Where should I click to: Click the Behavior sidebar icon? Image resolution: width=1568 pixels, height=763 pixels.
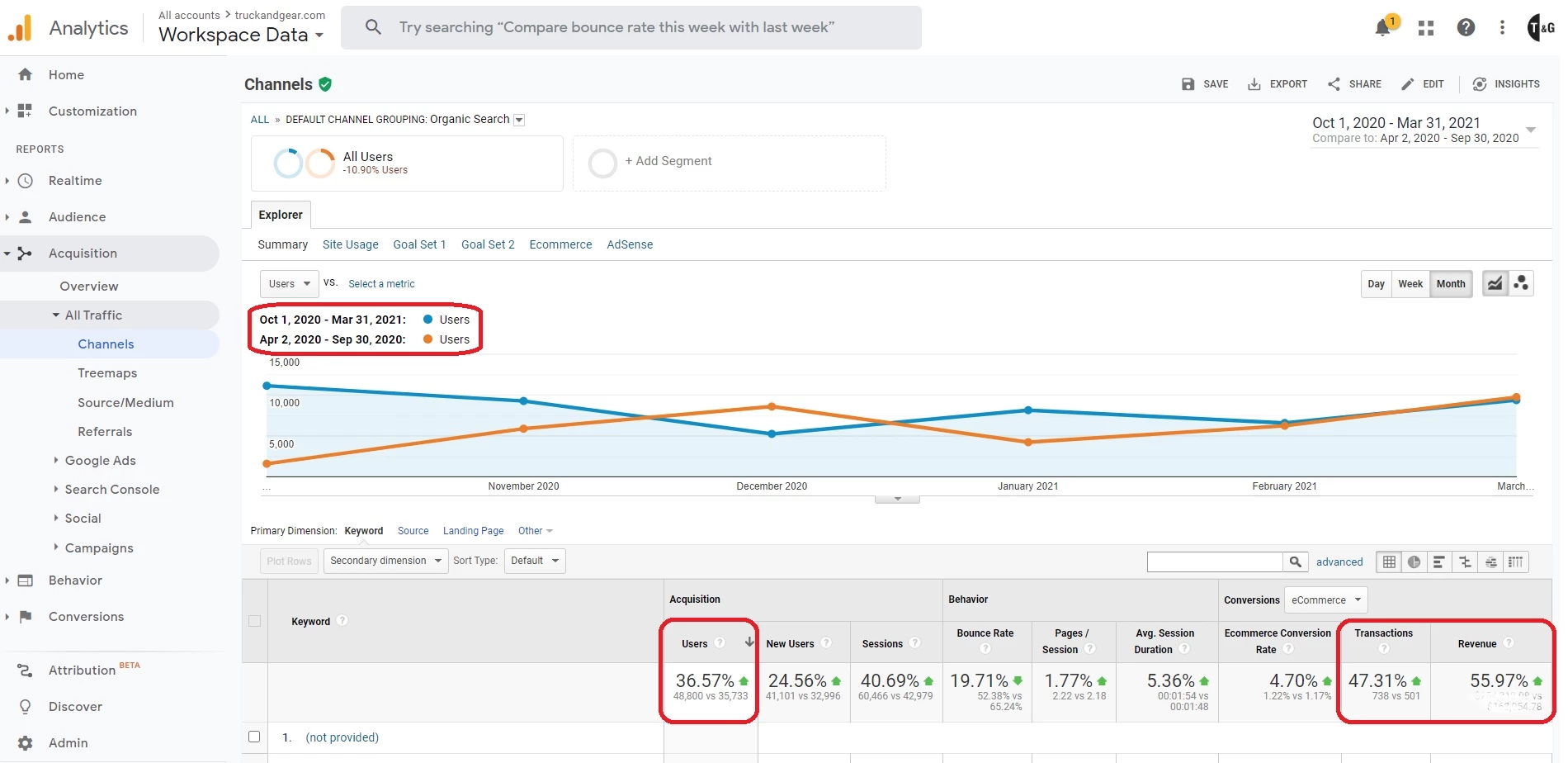point(26,581)
